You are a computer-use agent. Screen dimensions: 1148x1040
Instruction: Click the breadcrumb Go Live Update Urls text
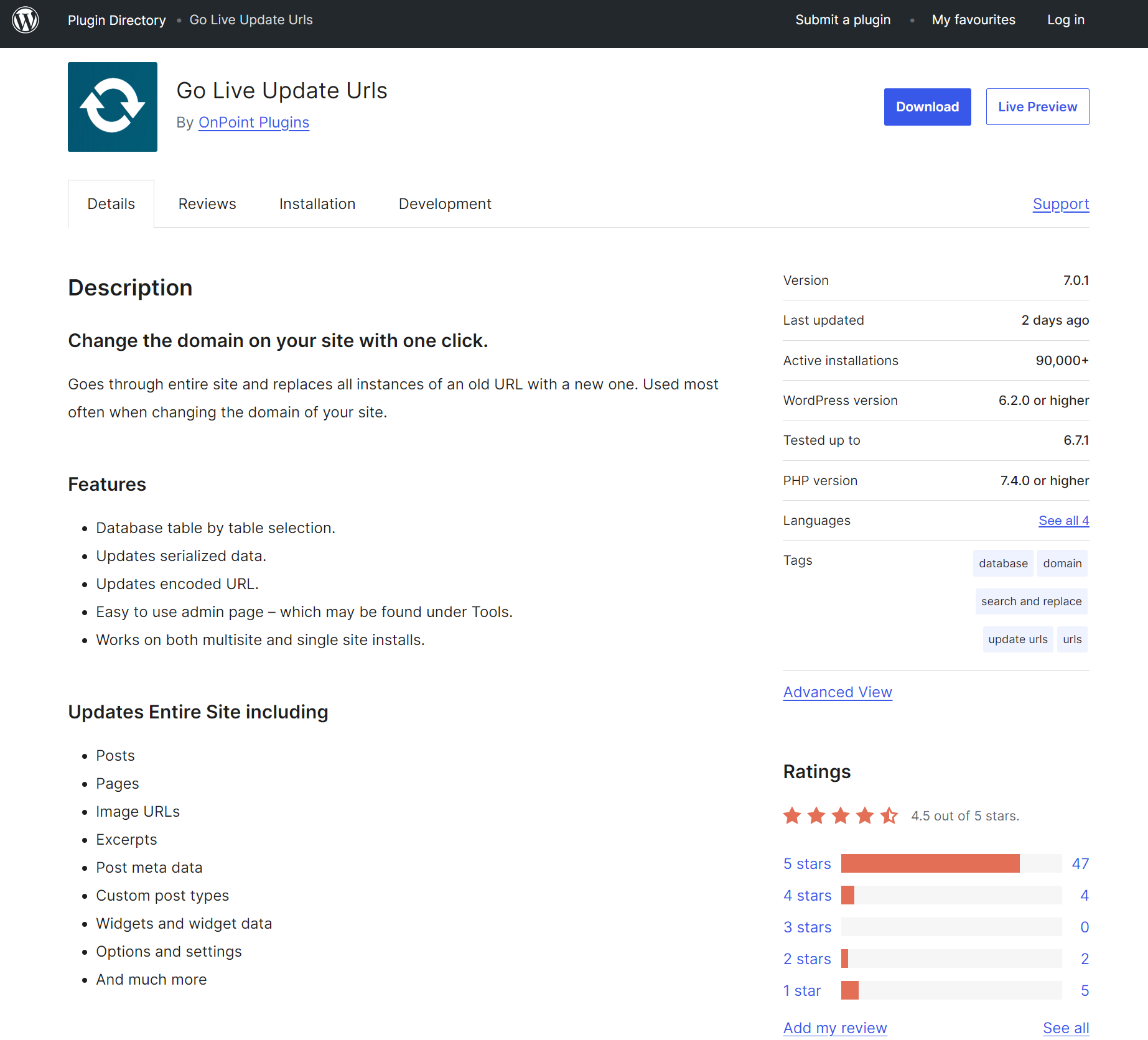pos(251,20)
